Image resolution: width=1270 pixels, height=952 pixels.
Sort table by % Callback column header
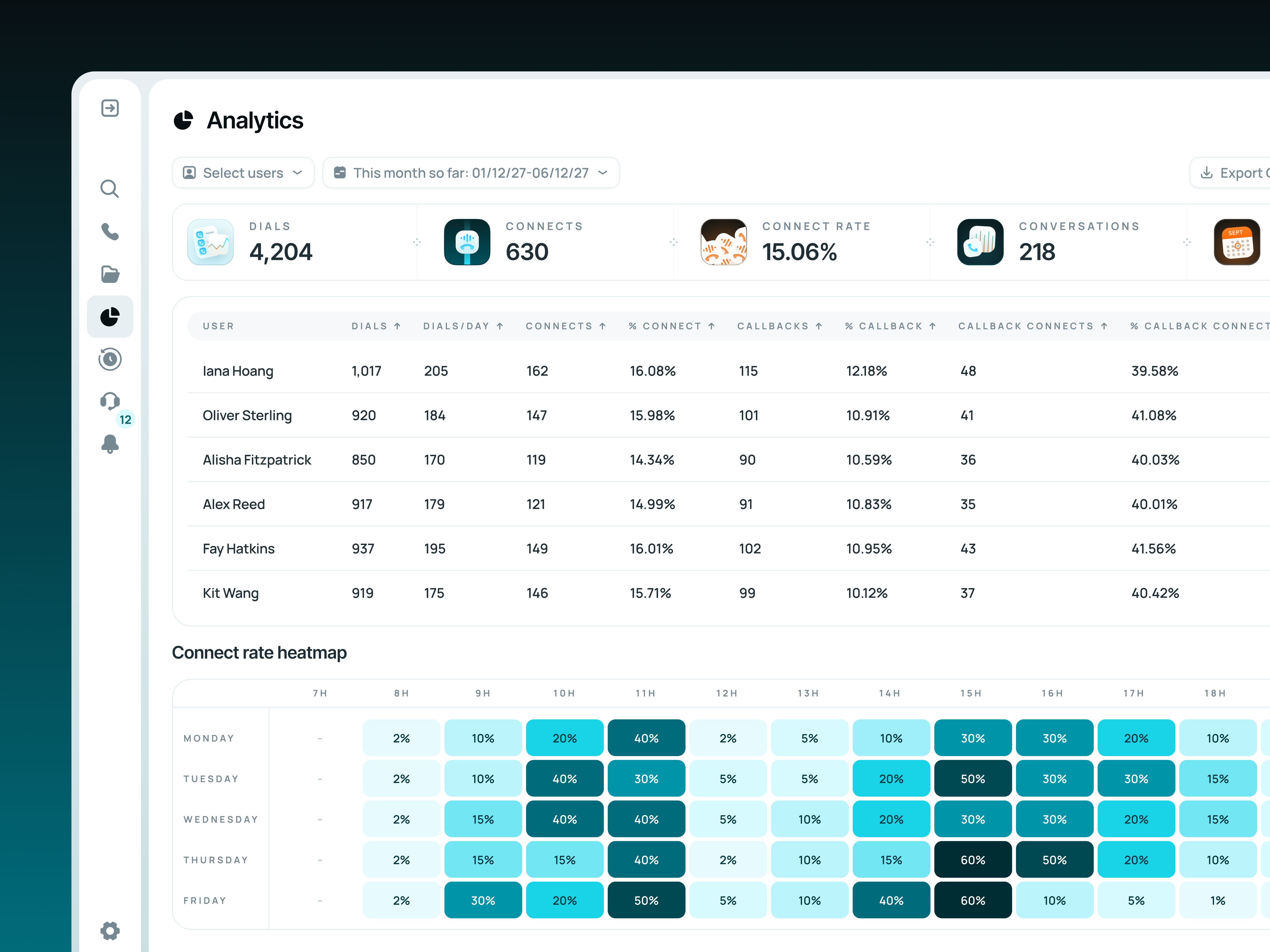coord(891,326)
